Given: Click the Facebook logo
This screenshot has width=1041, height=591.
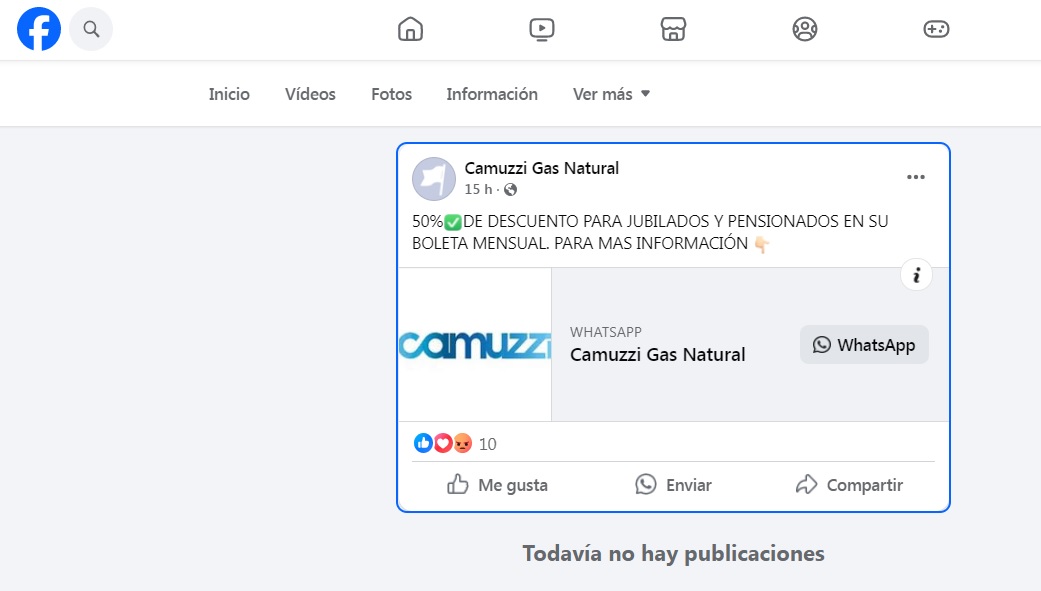Looking at the screenshot, I should pos(39,29).
